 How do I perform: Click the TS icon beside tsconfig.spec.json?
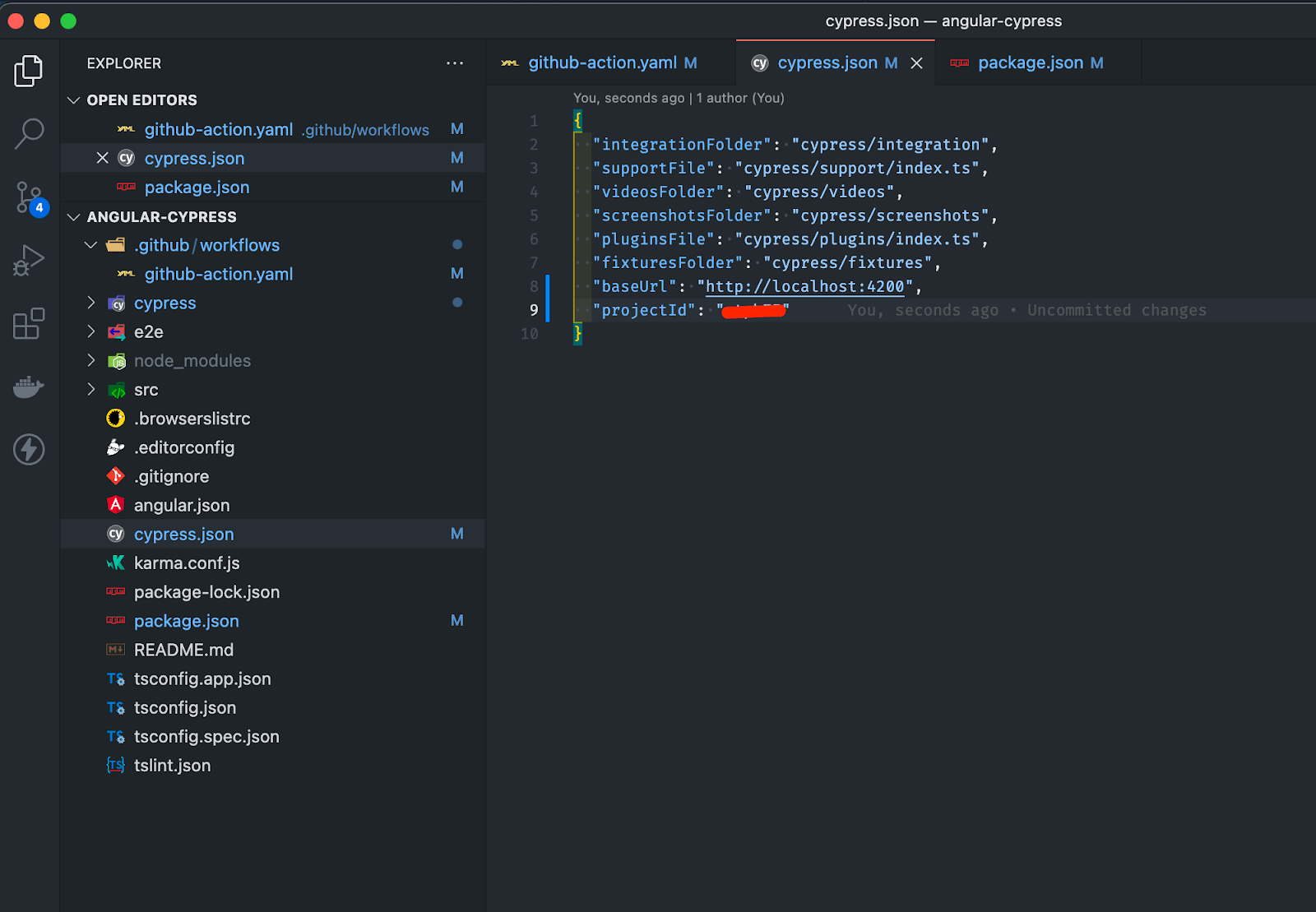click(116, 736)
